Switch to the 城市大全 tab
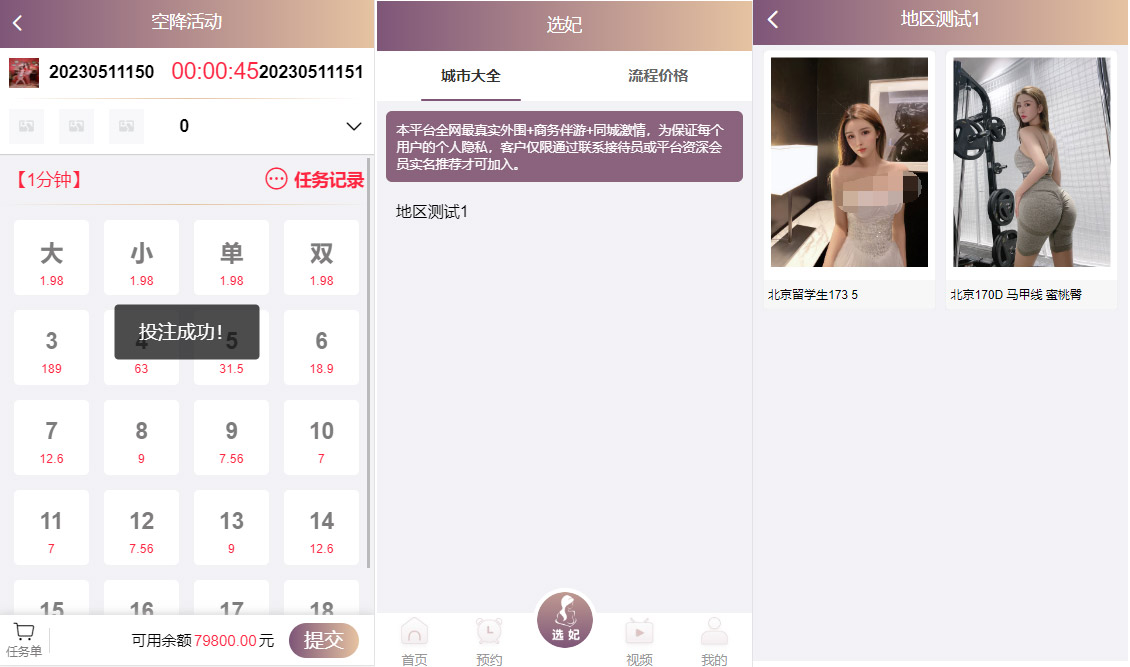 point(471,76)
